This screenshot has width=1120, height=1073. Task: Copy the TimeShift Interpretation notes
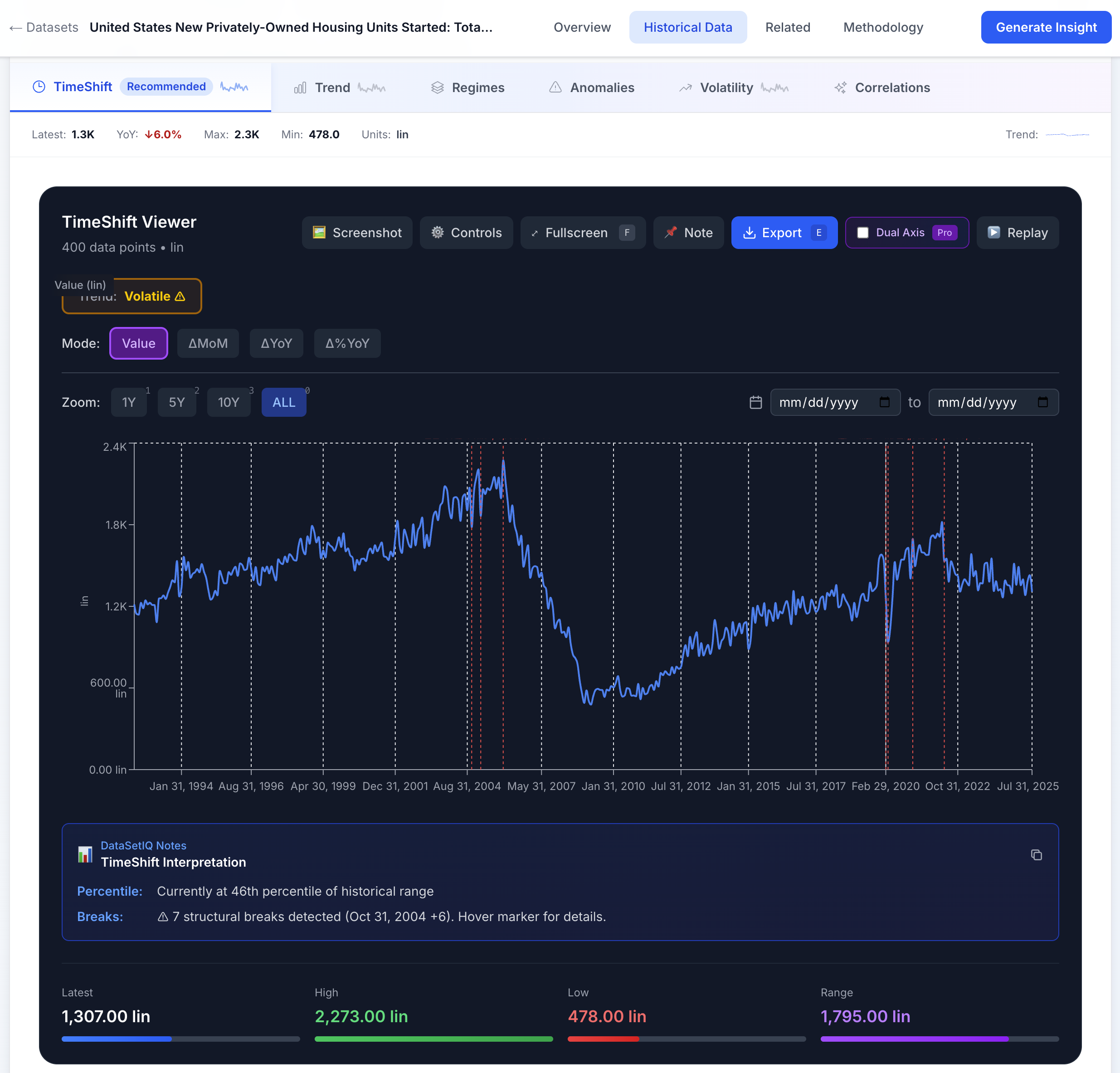[x=1037, y=854]
